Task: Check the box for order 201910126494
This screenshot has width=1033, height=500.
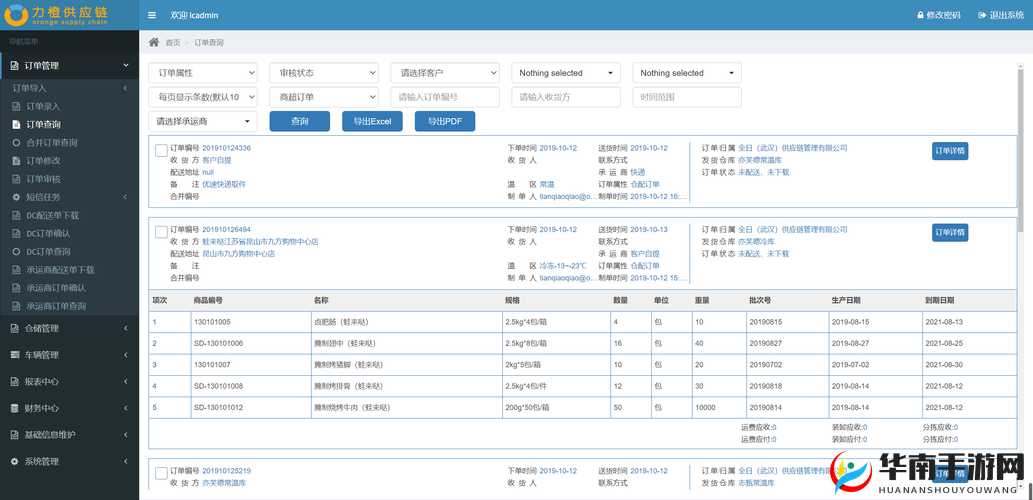Action: pos(161,232)
